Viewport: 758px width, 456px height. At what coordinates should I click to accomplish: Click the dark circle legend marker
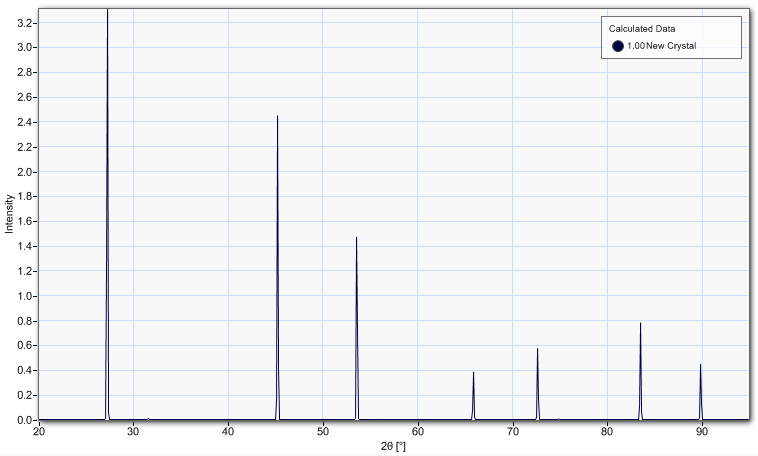[x=617, y=46]
